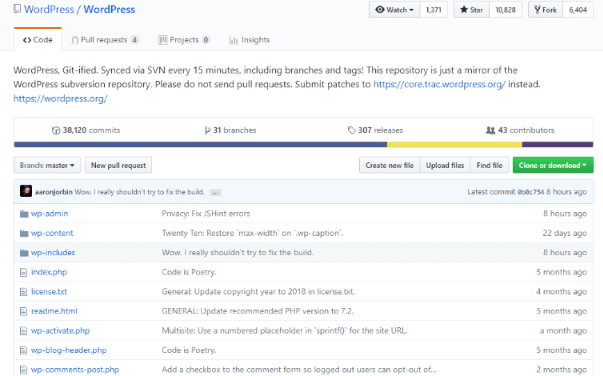Open the WordPress owner link in the header

(49, 10)
